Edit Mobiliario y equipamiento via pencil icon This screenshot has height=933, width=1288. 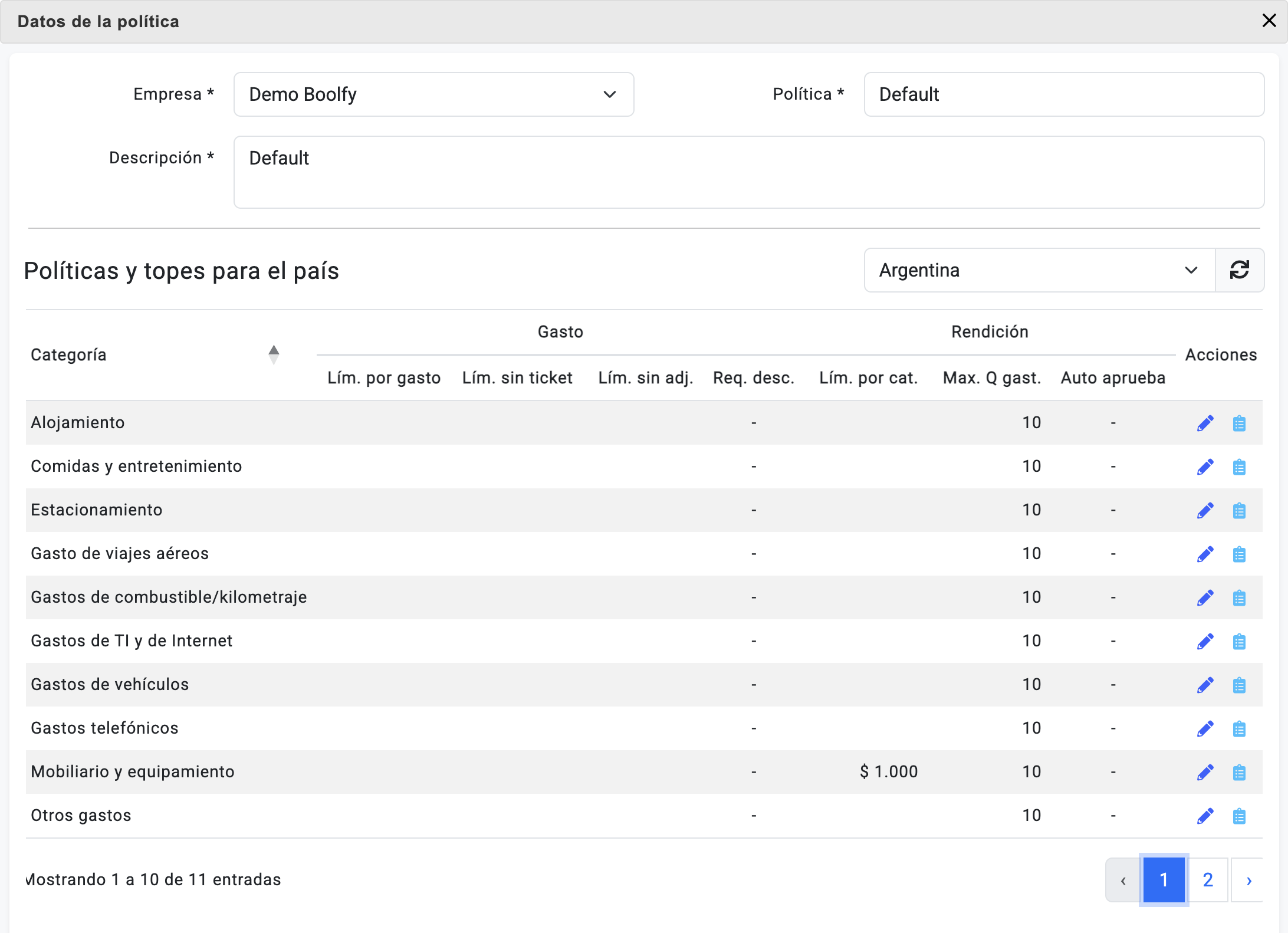(1205, 772)
